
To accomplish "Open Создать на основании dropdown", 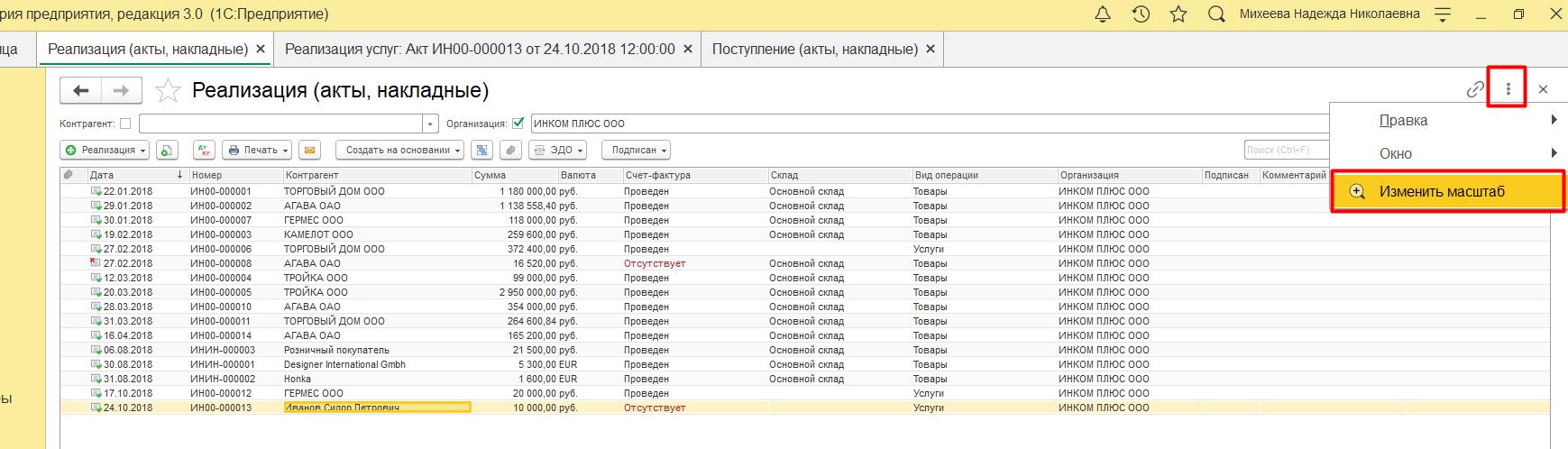I will click(x=399, y=150).
